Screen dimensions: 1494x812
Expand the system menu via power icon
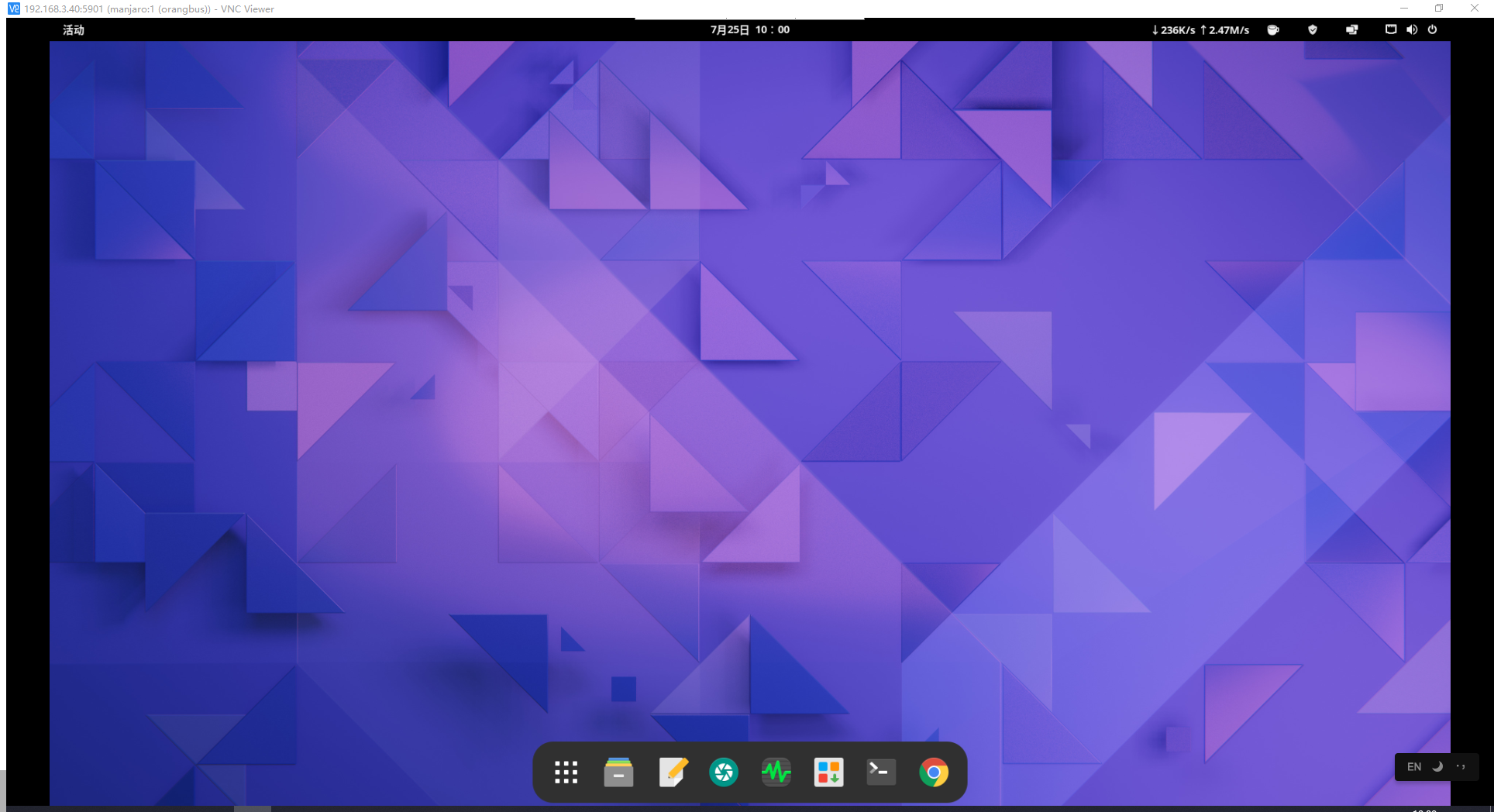pos(1432,30)
